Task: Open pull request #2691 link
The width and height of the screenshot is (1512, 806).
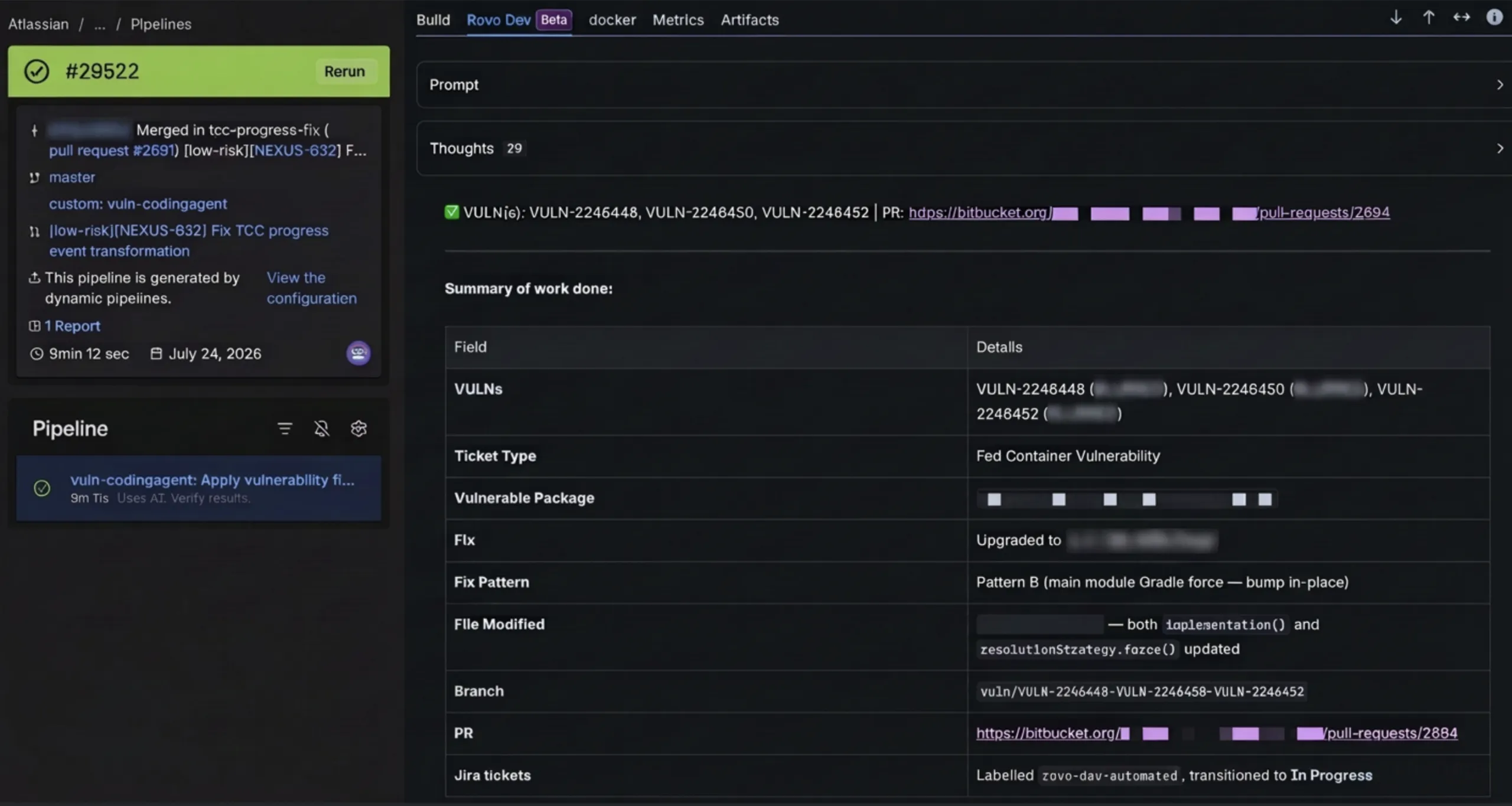Action: pos(112,151)
